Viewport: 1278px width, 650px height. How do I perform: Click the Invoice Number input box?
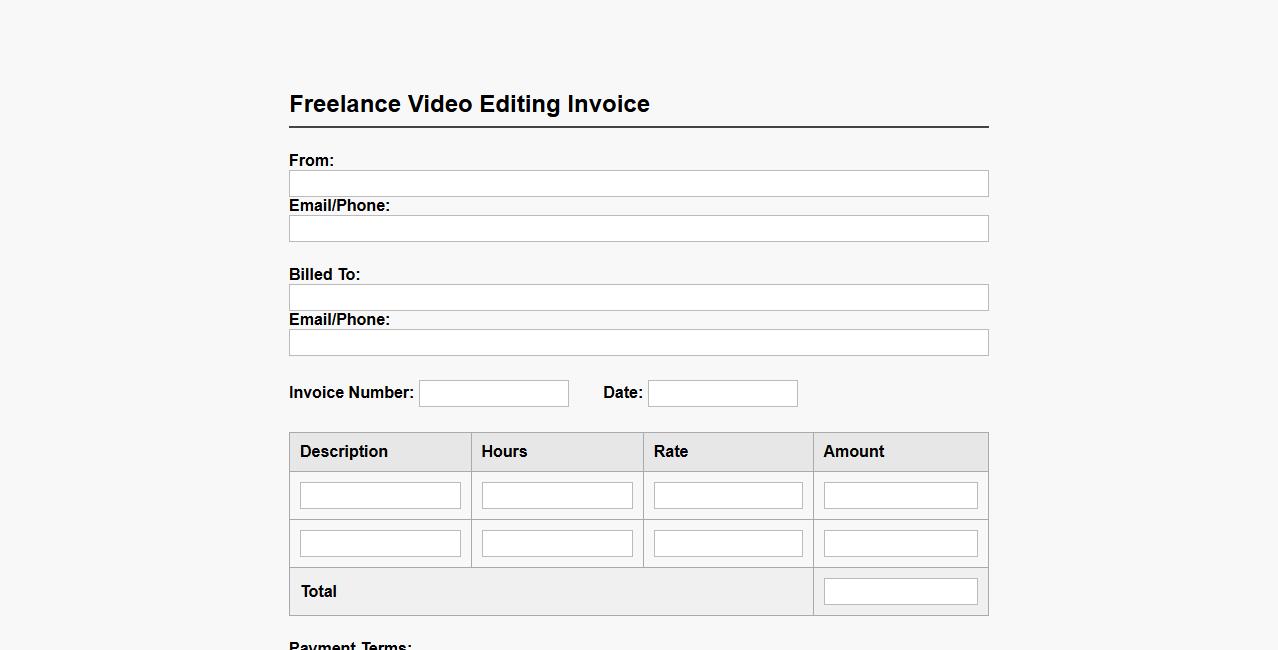493,393
